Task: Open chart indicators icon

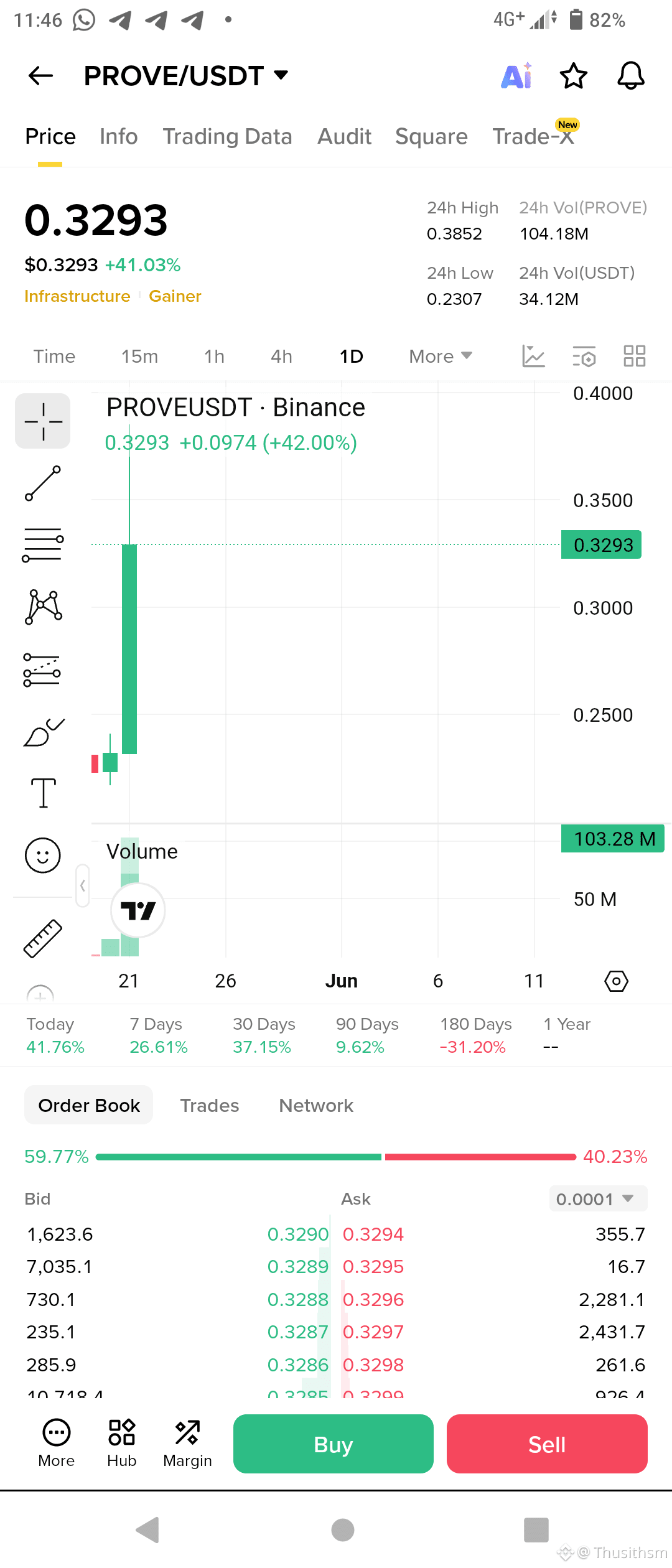Action: [533, 357]
